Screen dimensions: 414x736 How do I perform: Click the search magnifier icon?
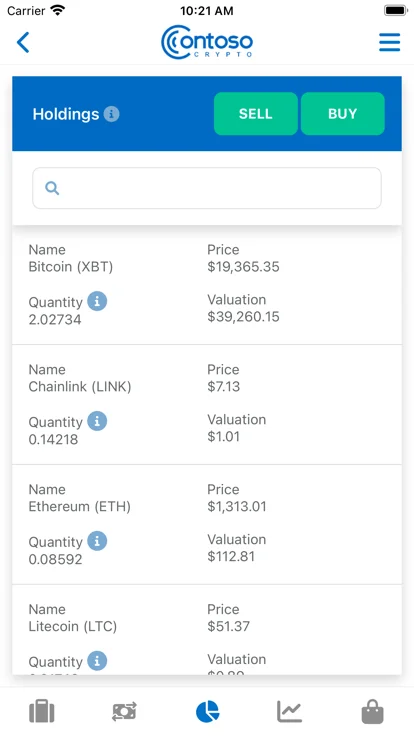click(x=52, y=188)
